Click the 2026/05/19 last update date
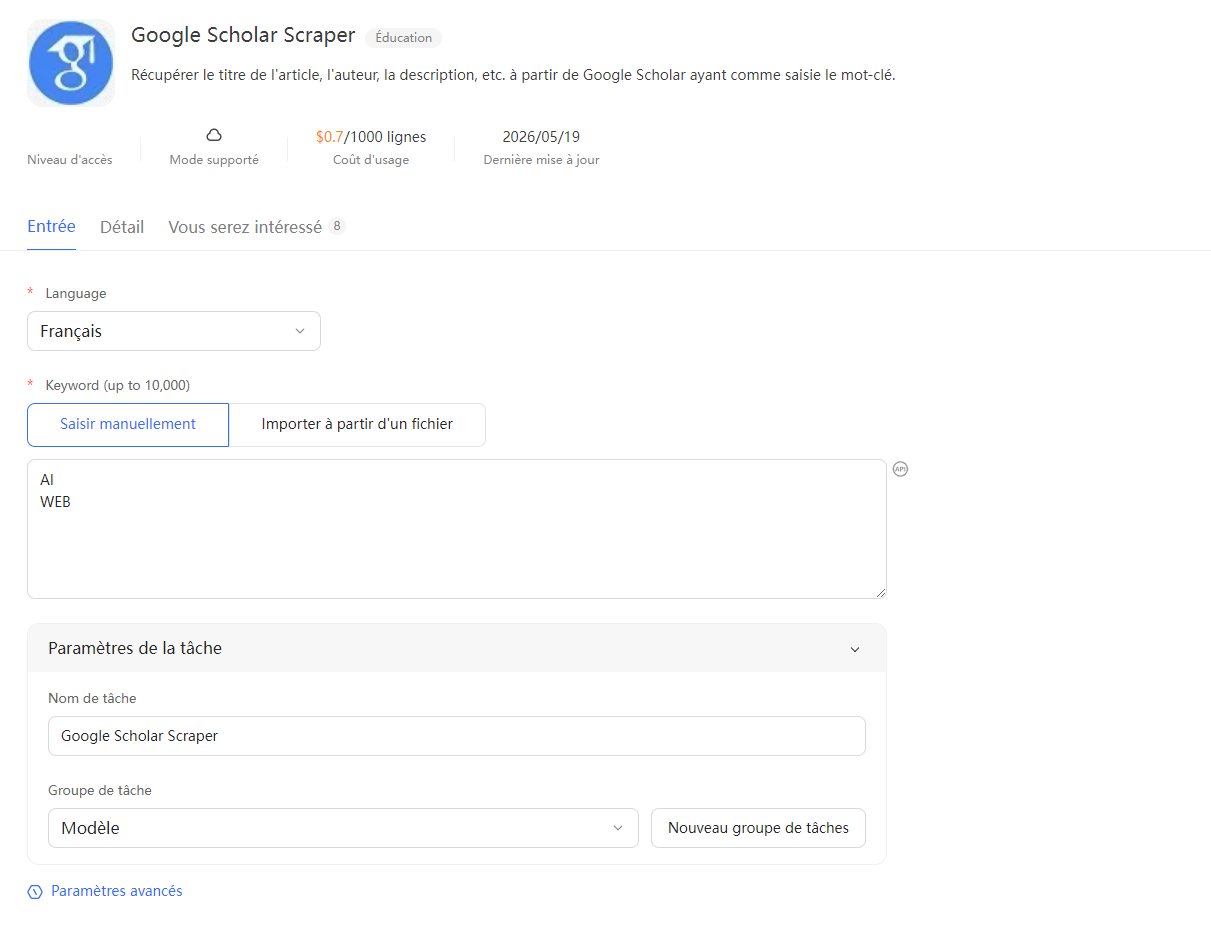 [x=541, y=137]
